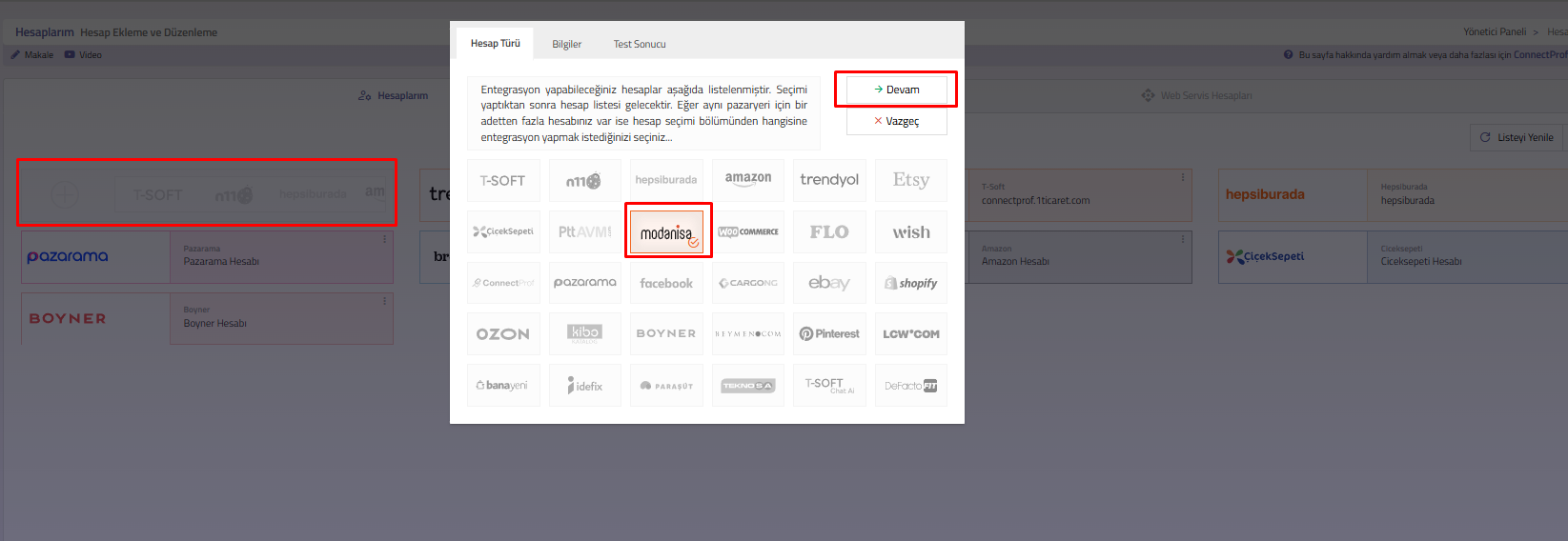
Task: Open the Pazarama Hesabı card options menu
Action: [x=385, y=239]
